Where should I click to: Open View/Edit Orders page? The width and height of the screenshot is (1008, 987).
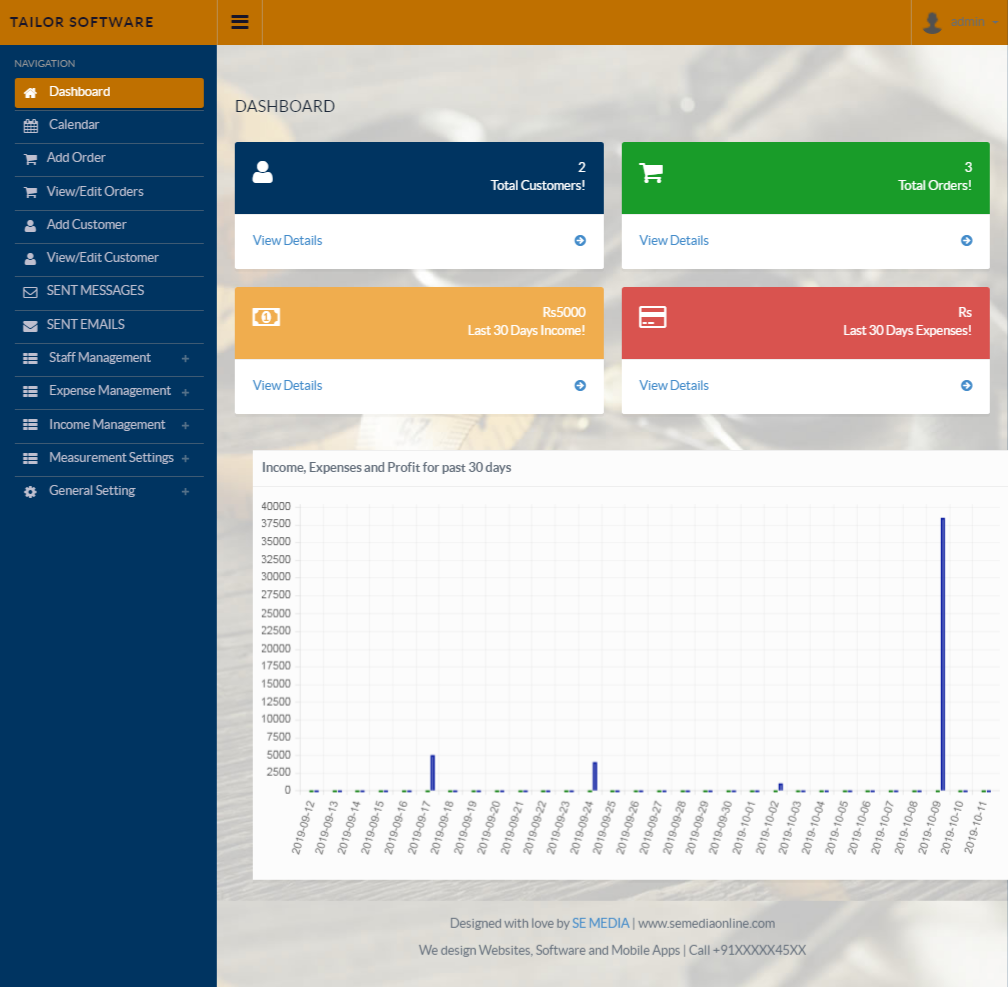click(x=109, y=192)
